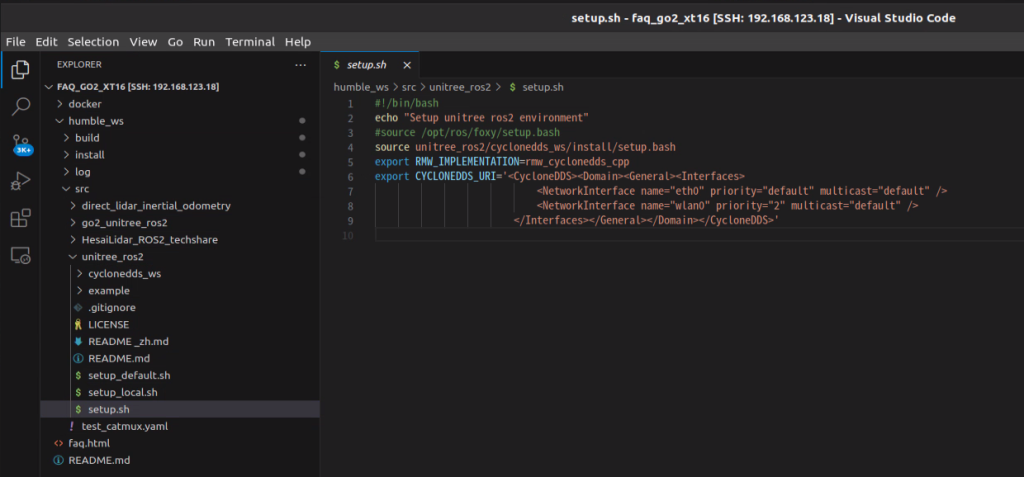
Task: Open the LICENSE file
Action: coord(108,324)
